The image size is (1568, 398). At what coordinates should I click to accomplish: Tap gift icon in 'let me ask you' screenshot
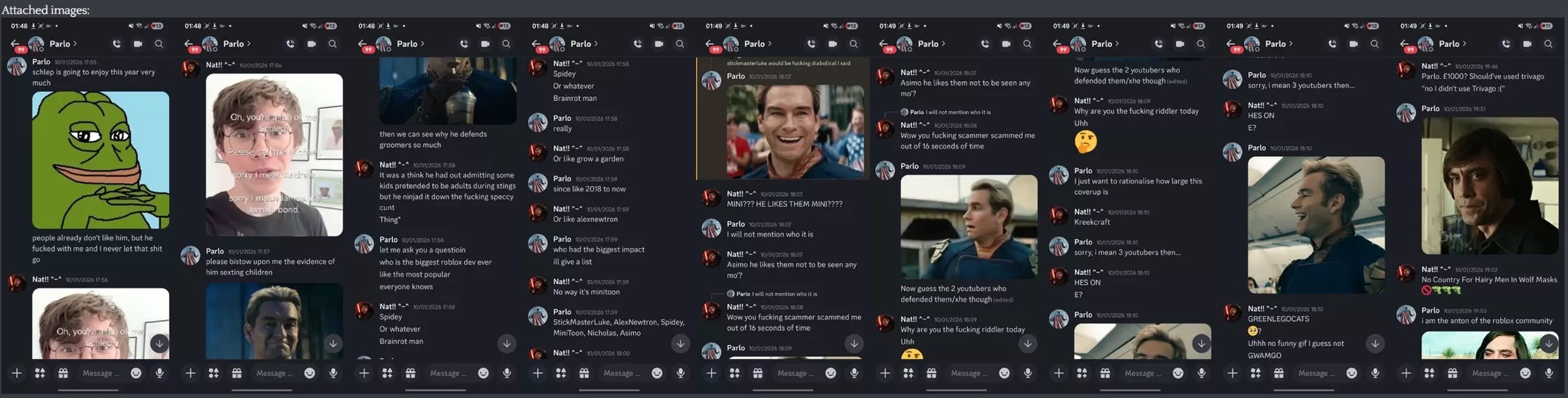pos(410,373)
